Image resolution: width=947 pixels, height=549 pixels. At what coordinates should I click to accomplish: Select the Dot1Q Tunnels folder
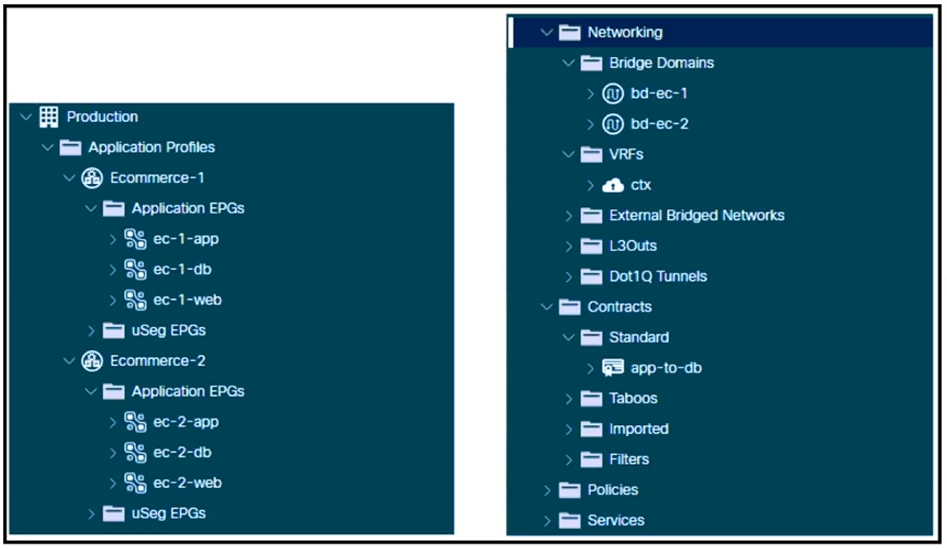658,276
